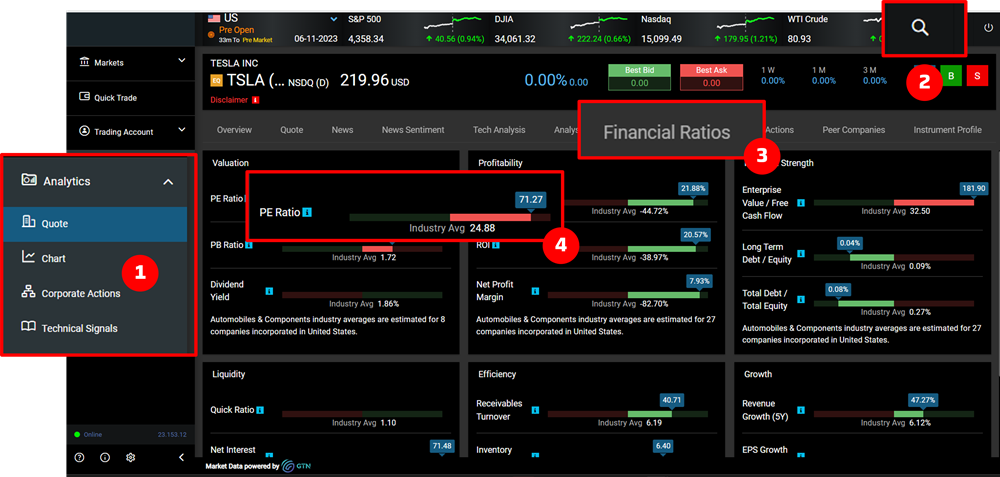The image size is (1000, 477).
Task: Click Long Term Debt / Equity info icon
Action: tap(801, 253)
